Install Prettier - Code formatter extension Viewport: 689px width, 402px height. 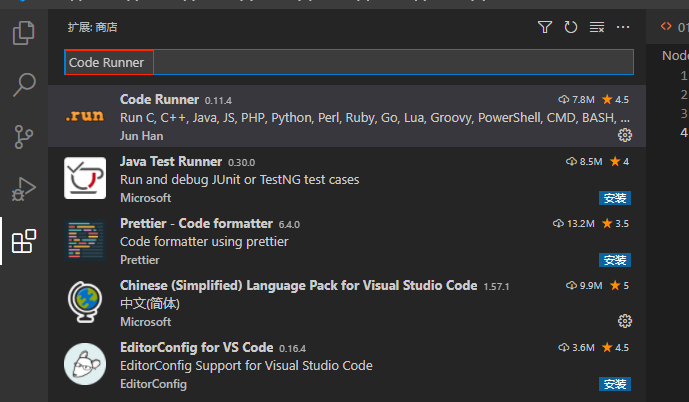pyautogui.click(x=614, y=260)
